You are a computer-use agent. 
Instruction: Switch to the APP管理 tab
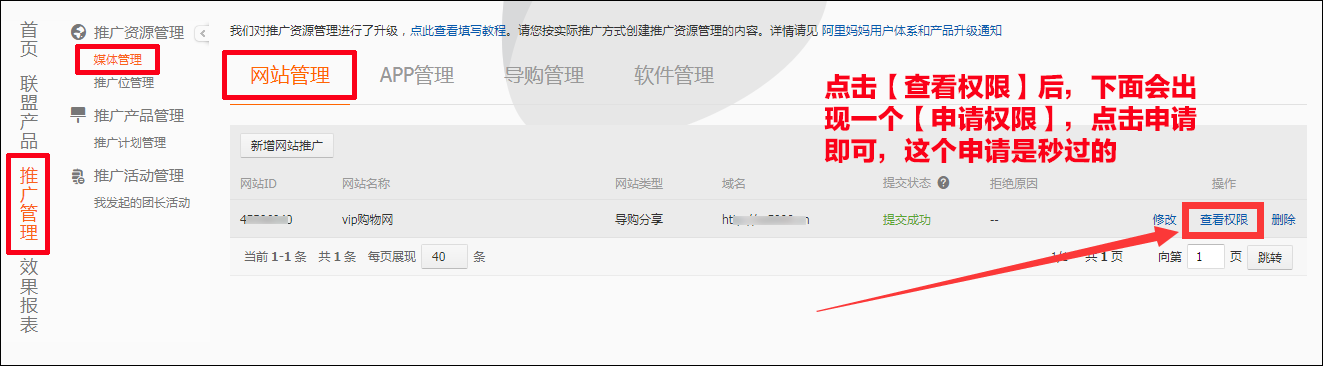coord(416,75)
